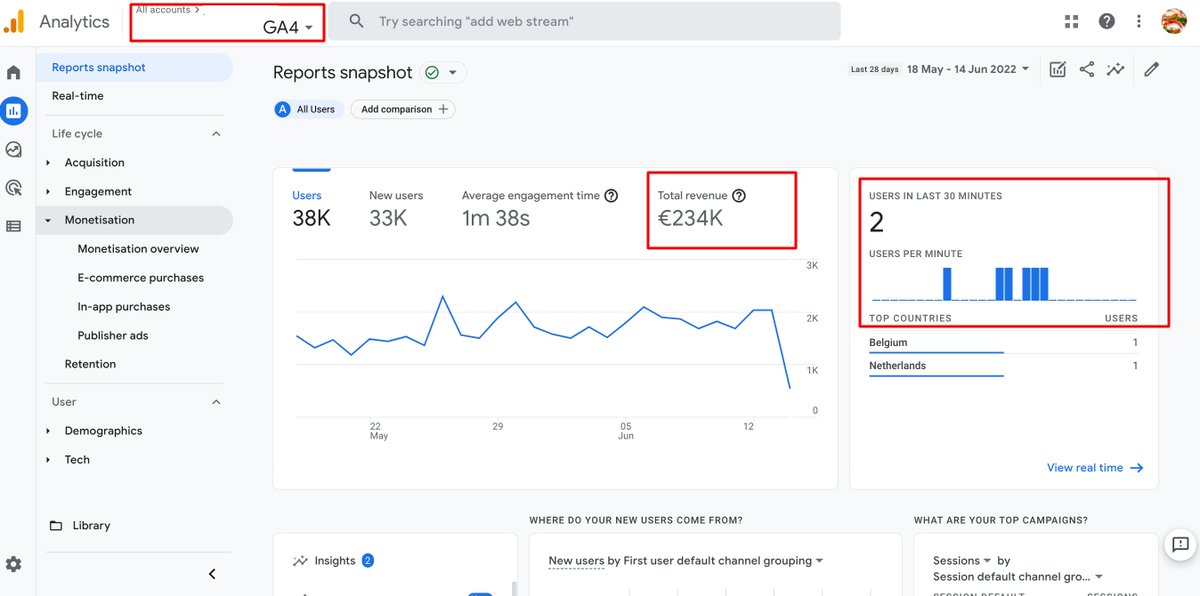Screen dimensions: 1200x596
Task: Open the Home icon in the sidebar
Action: 14,72
